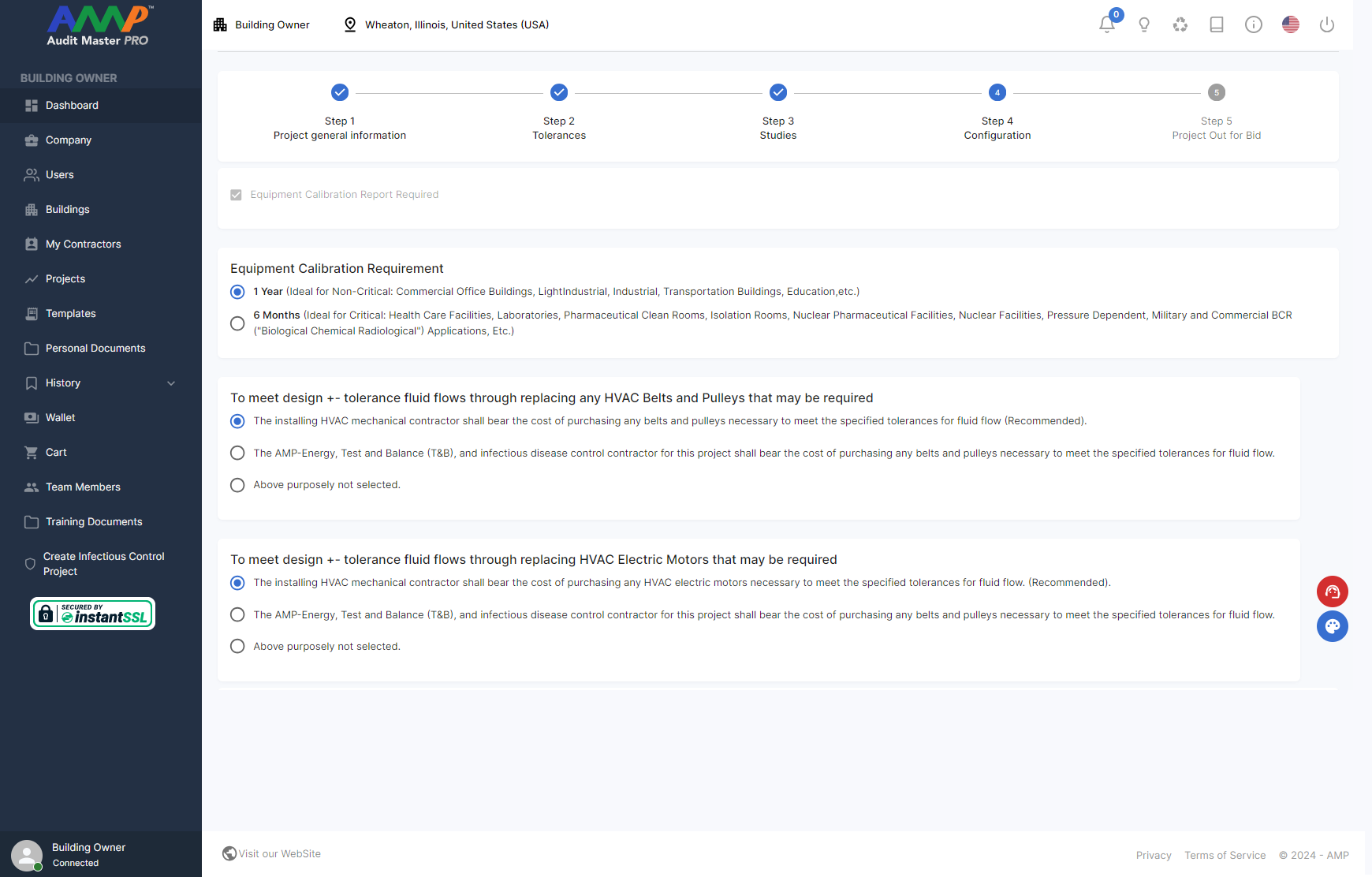
Task: Click the lightbulb tips icon
Action: tap(1143, 24)
